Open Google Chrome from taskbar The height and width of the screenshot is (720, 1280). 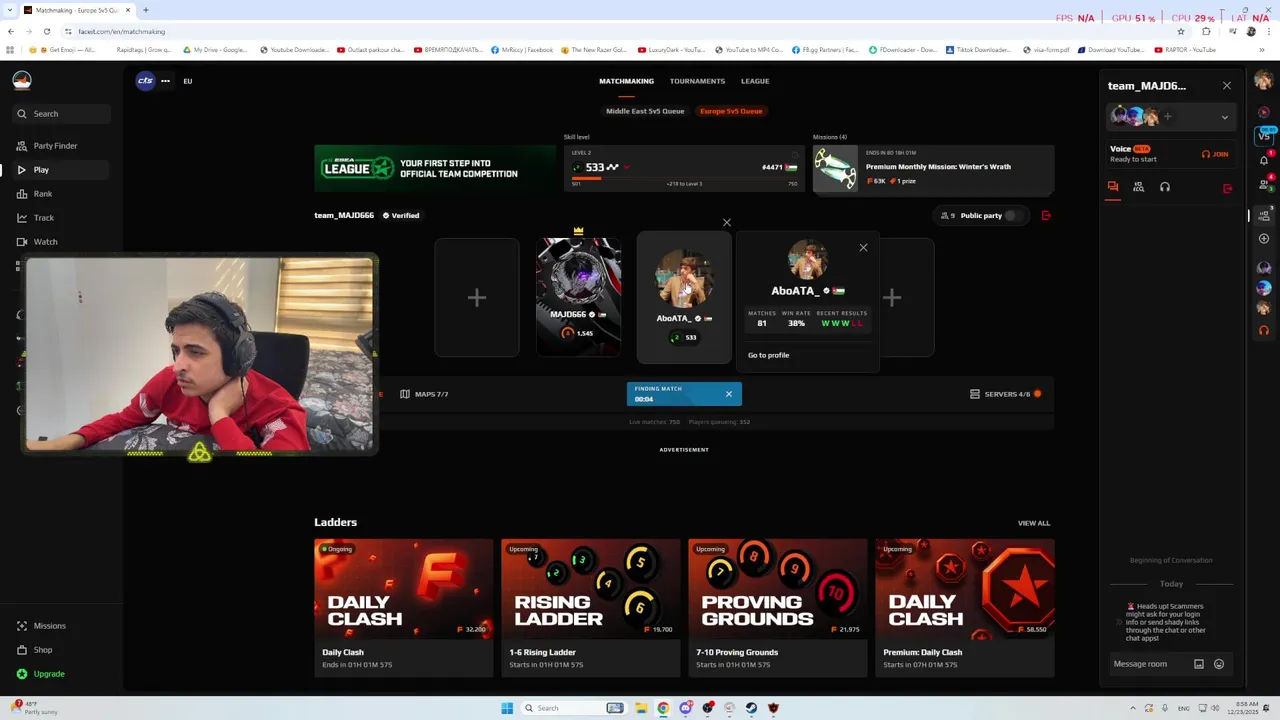[x=663, y=708]
